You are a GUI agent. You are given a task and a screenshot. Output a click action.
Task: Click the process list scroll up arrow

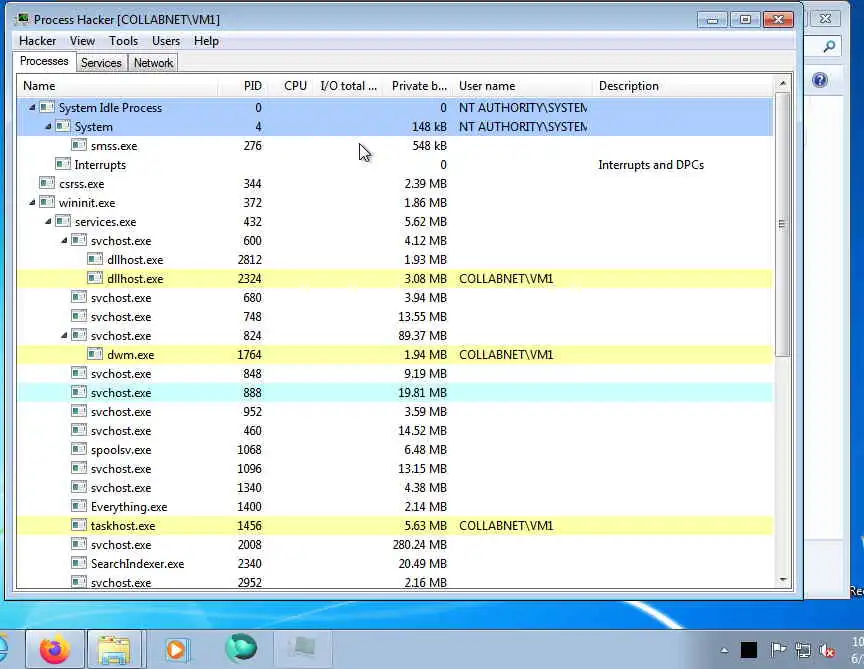pos(782,84)
